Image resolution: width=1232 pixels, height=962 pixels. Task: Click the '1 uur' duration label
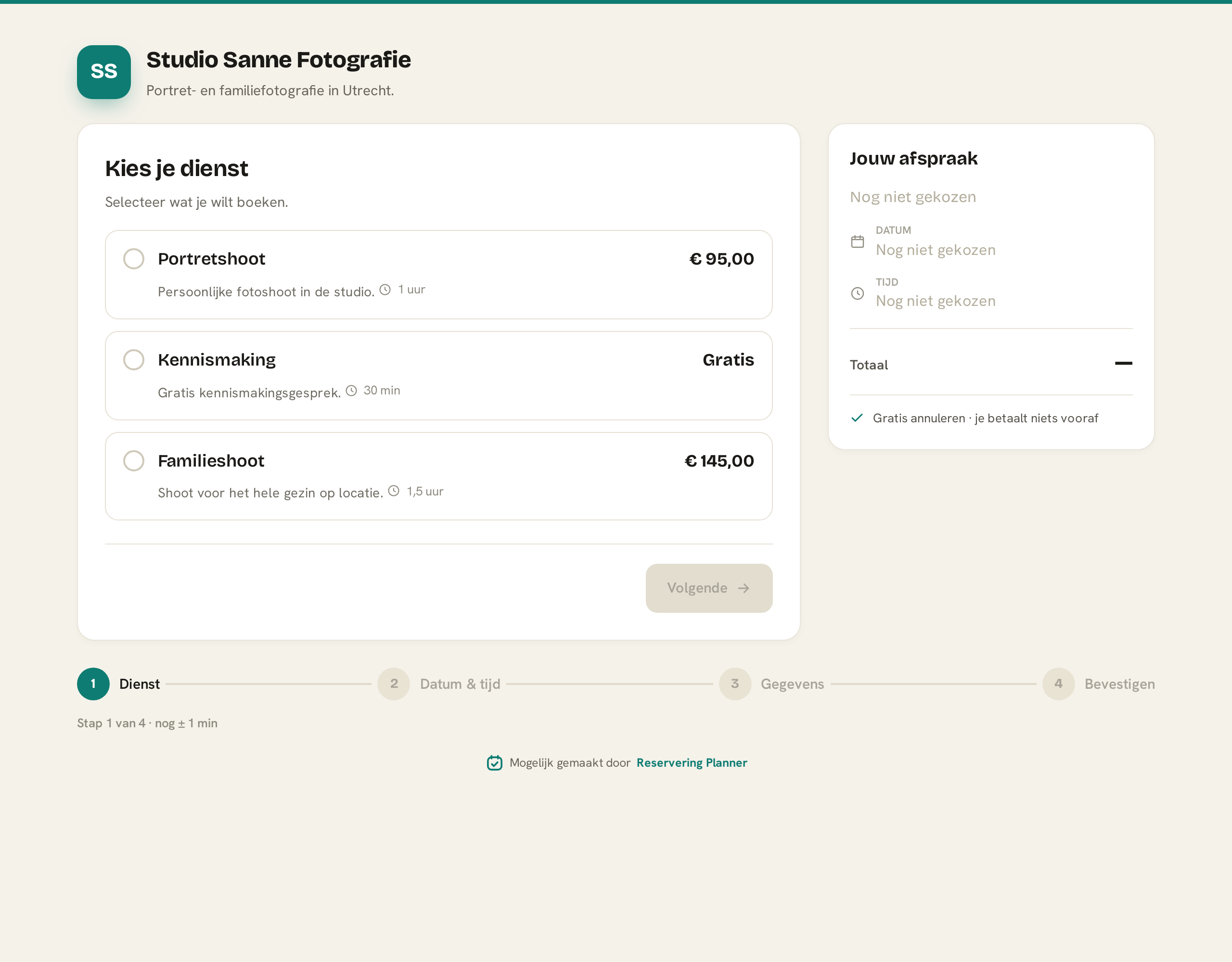point(412,290)
